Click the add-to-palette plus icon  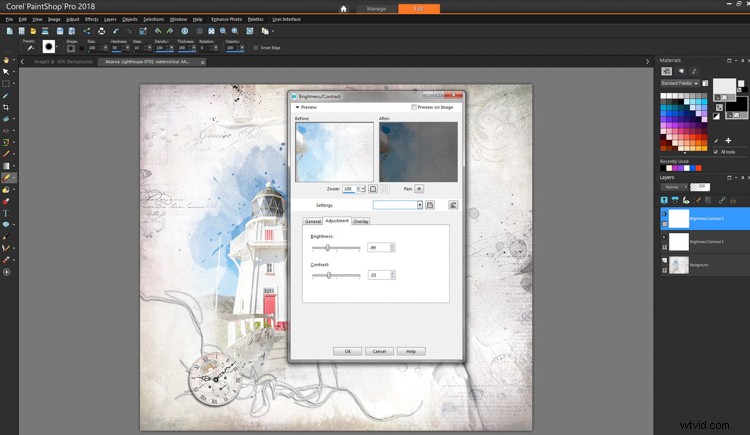pos(728,141)
